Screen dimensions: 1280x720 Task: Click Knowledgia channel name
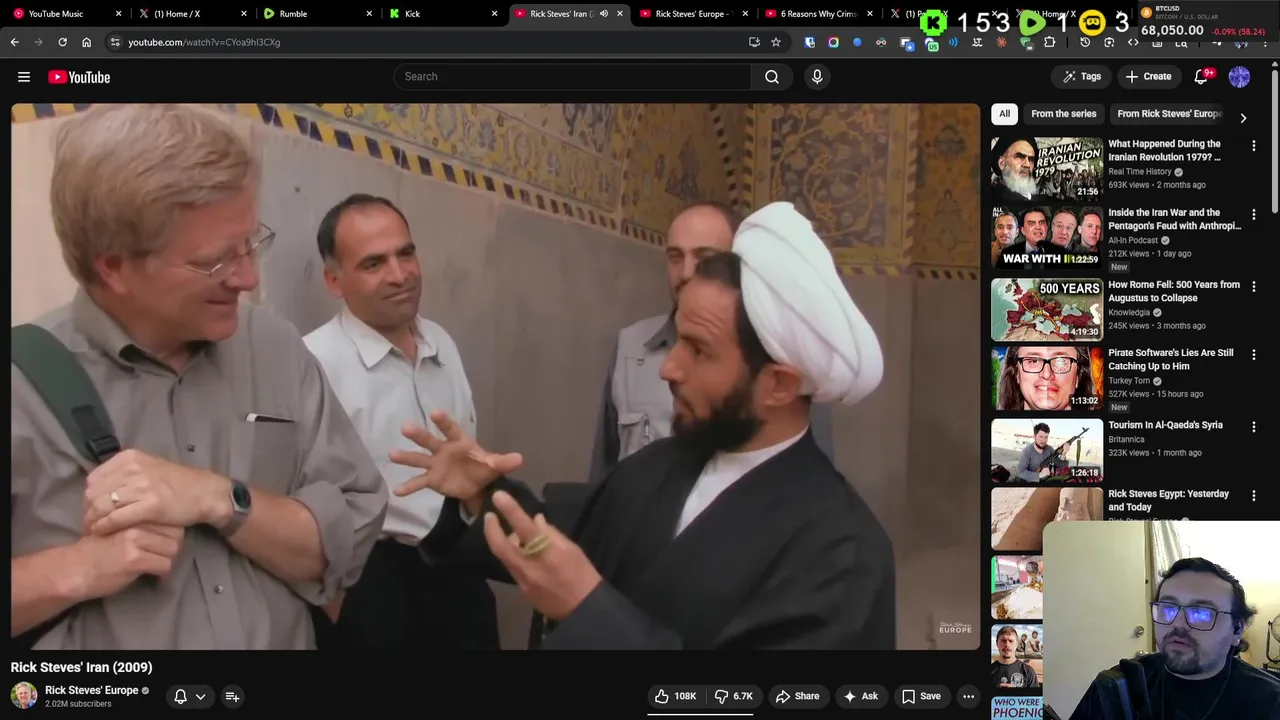pyautogui.click(x=1129, y=313)
